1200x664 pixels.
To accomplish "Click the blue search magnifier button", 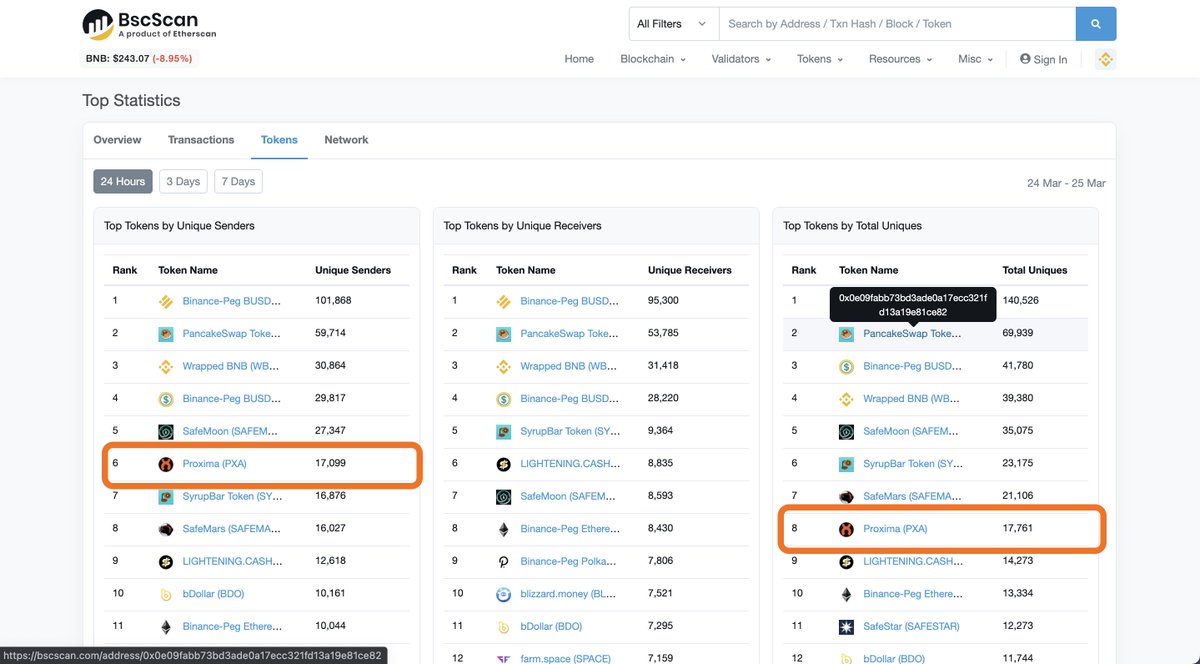I will click(1095, 24).
